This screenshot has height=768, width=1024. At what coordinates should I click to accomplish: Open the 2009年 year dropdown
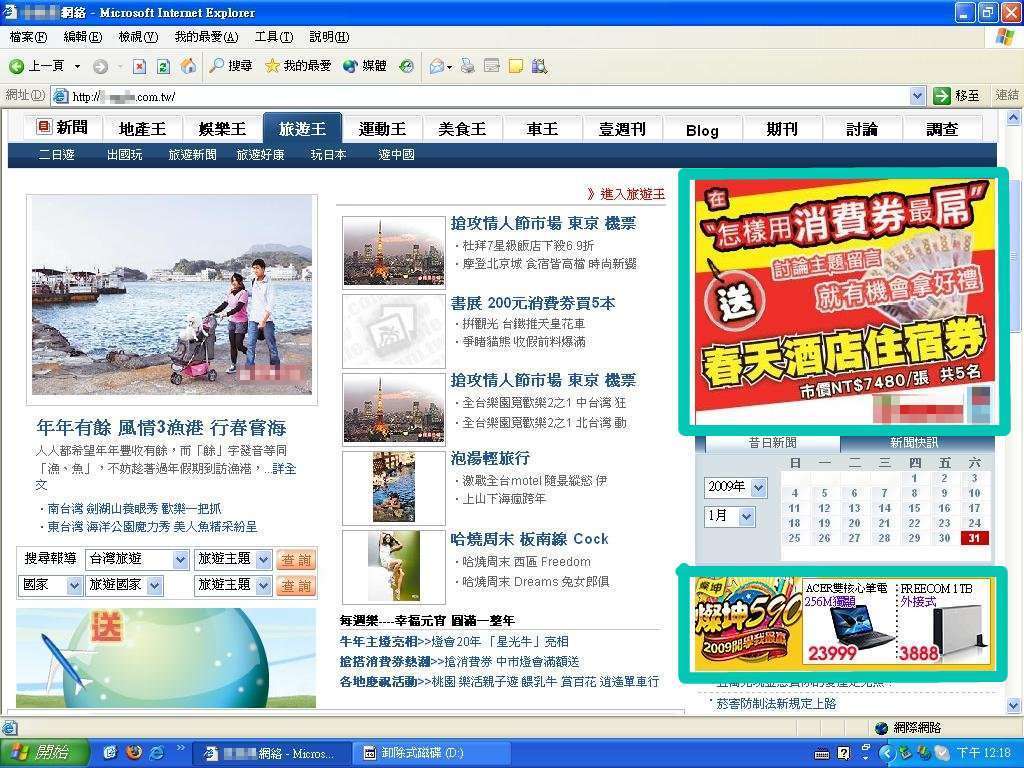(758, 488)
